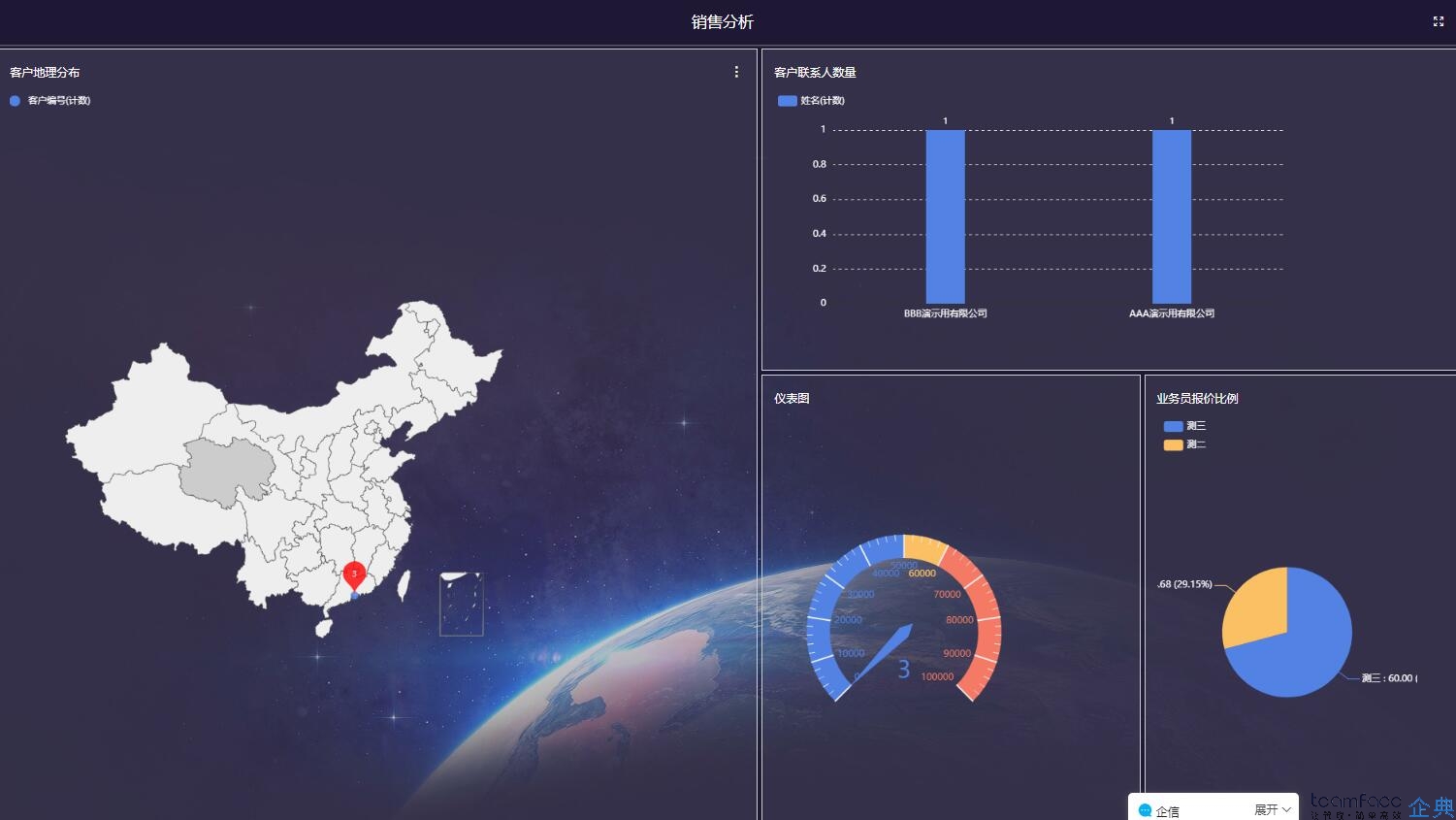
Task: Click the 测三 : 60.00 pie label
Action: coord(1389,678)
